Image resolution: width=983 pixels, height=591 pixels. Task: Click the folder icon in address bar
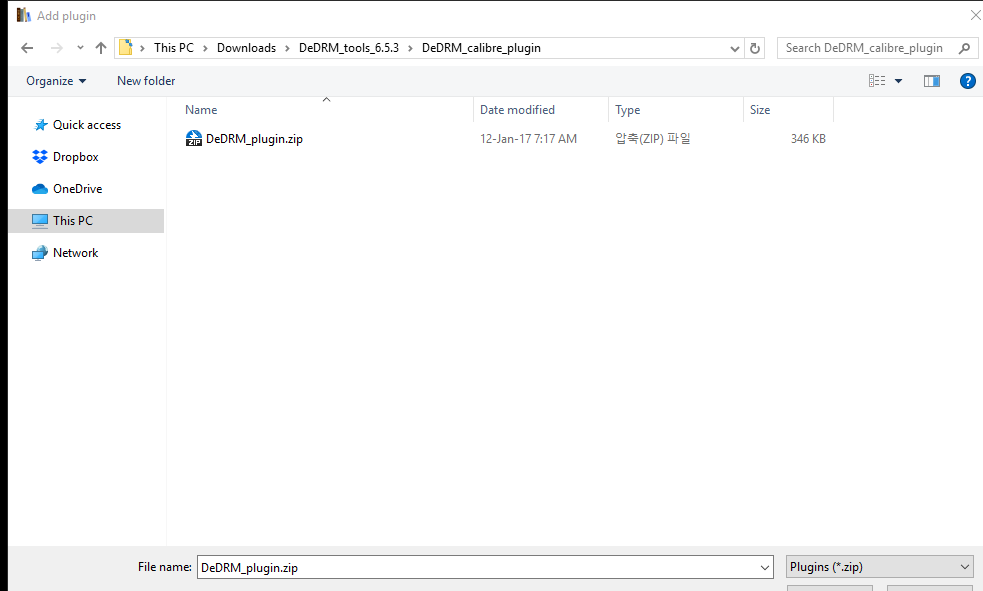click(x=125, y=48)
